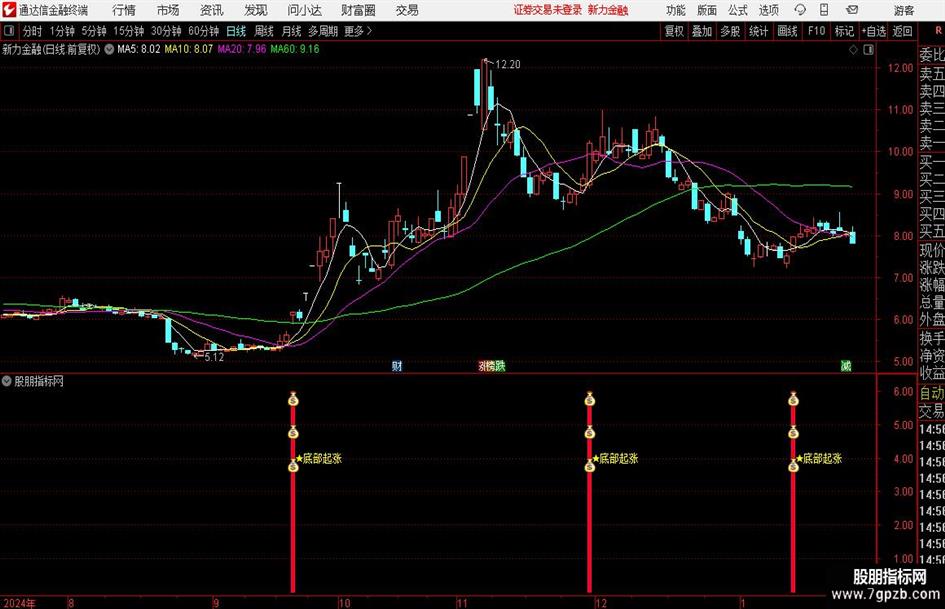Open the 资讯 menu
945x609 pixels.
212,10
